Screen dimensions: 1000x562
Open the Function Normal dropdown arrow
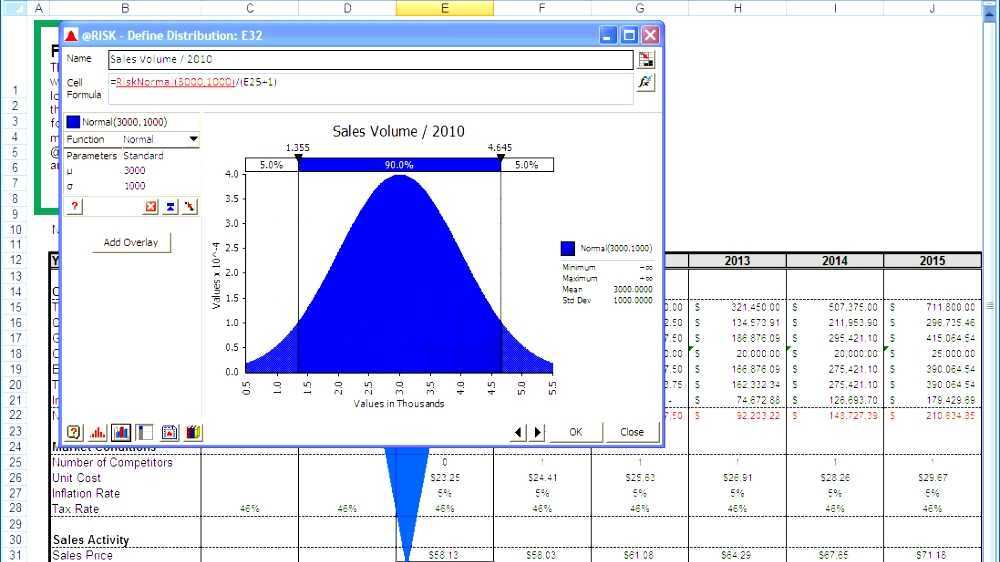[x=193, y=139]
